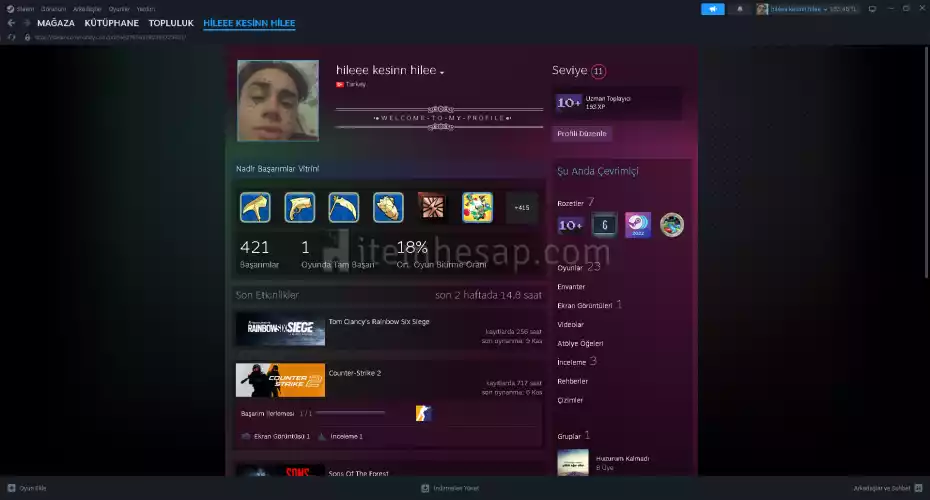Click the Steam 2022 badge icon
The width and height of the screenshot is (930, 500).
pyautogui.click(x=638, y=225)
